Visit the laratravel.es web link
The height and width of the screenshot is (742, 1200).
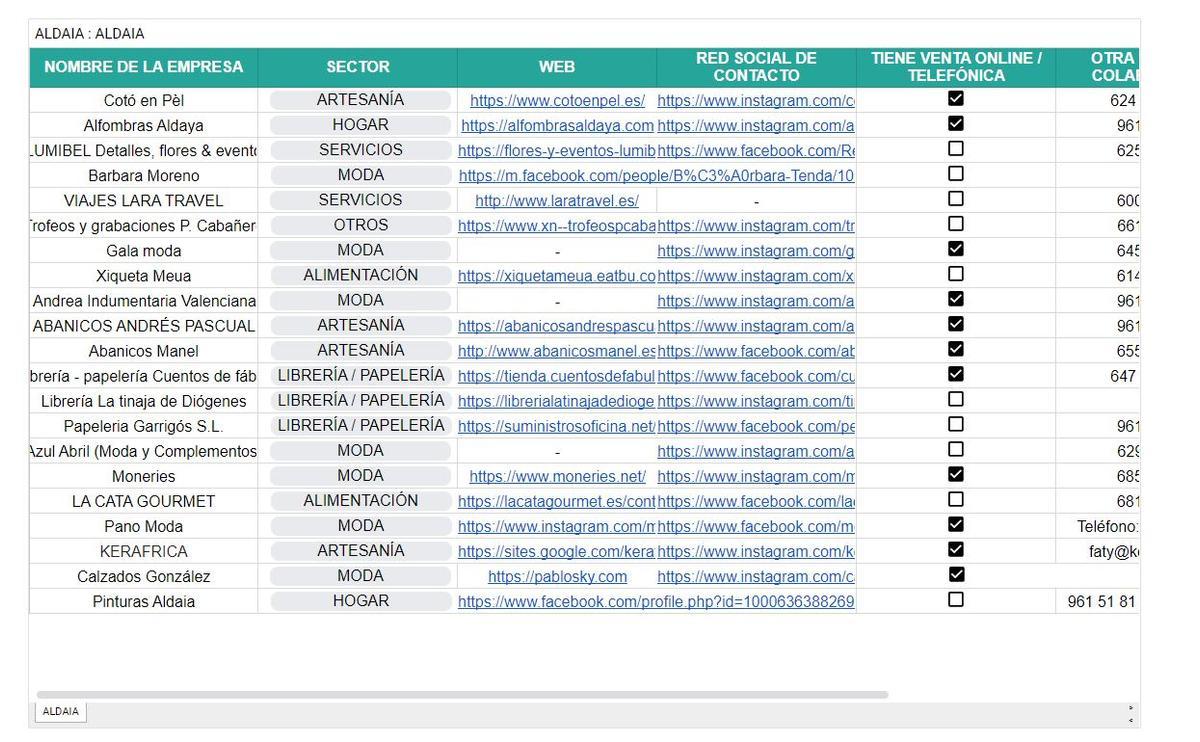pos(557,201)
